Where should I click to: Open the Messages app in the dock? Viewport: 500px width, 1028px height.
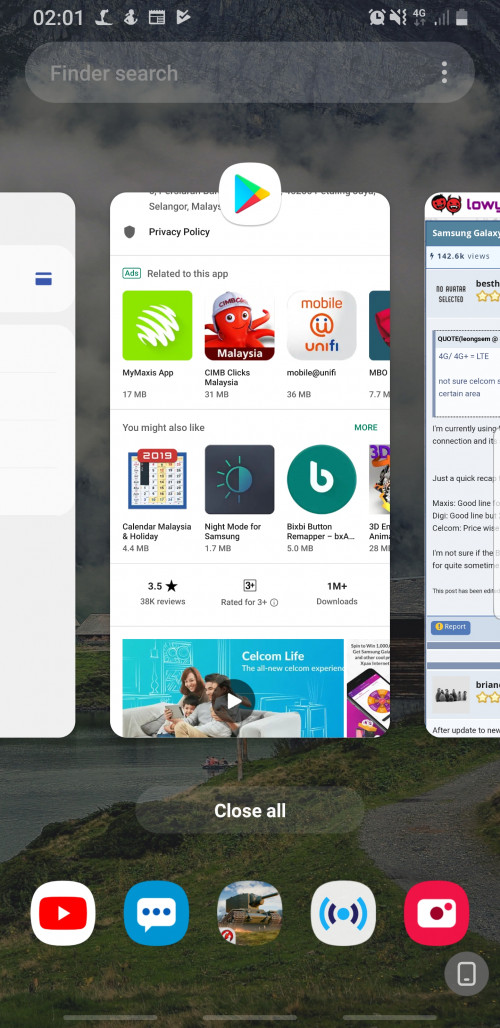pos(156,913)
